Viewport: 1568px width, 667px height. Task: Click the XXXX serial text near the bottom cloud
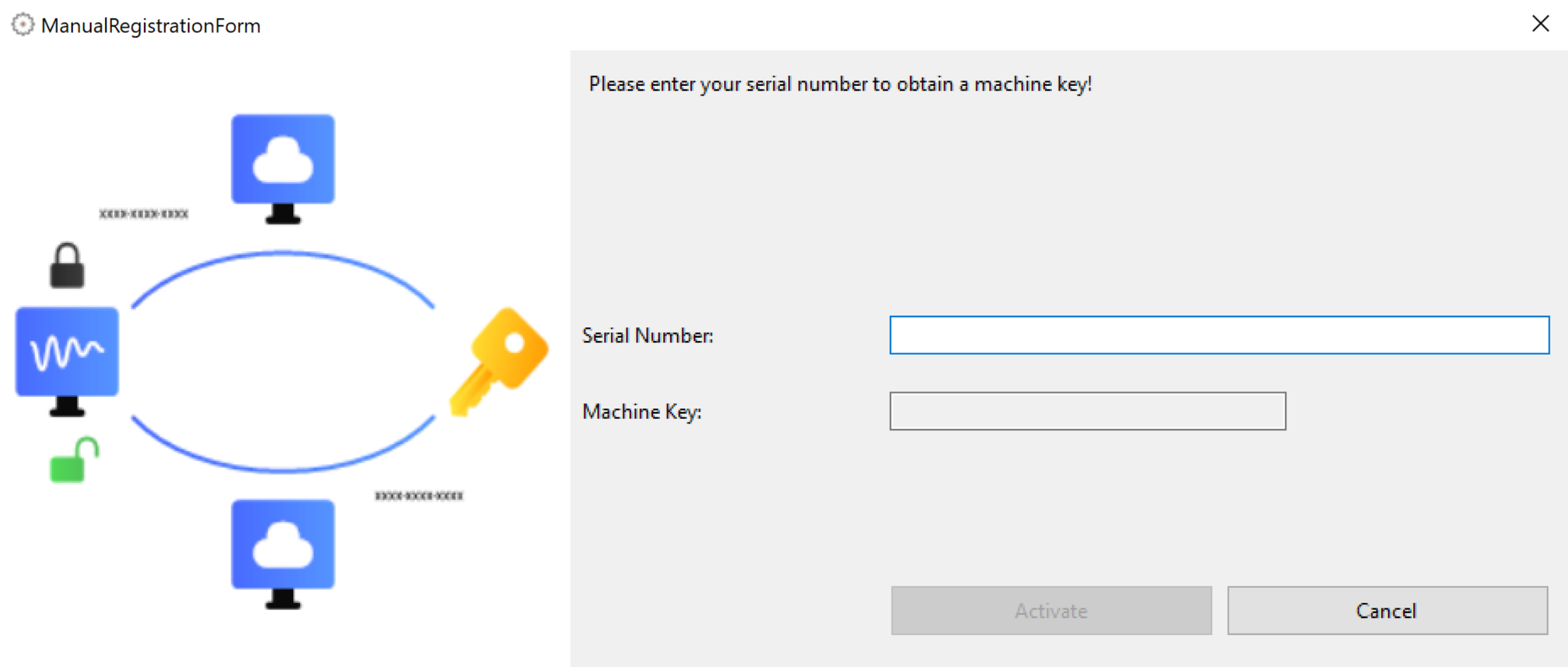[x=419, y=496]
